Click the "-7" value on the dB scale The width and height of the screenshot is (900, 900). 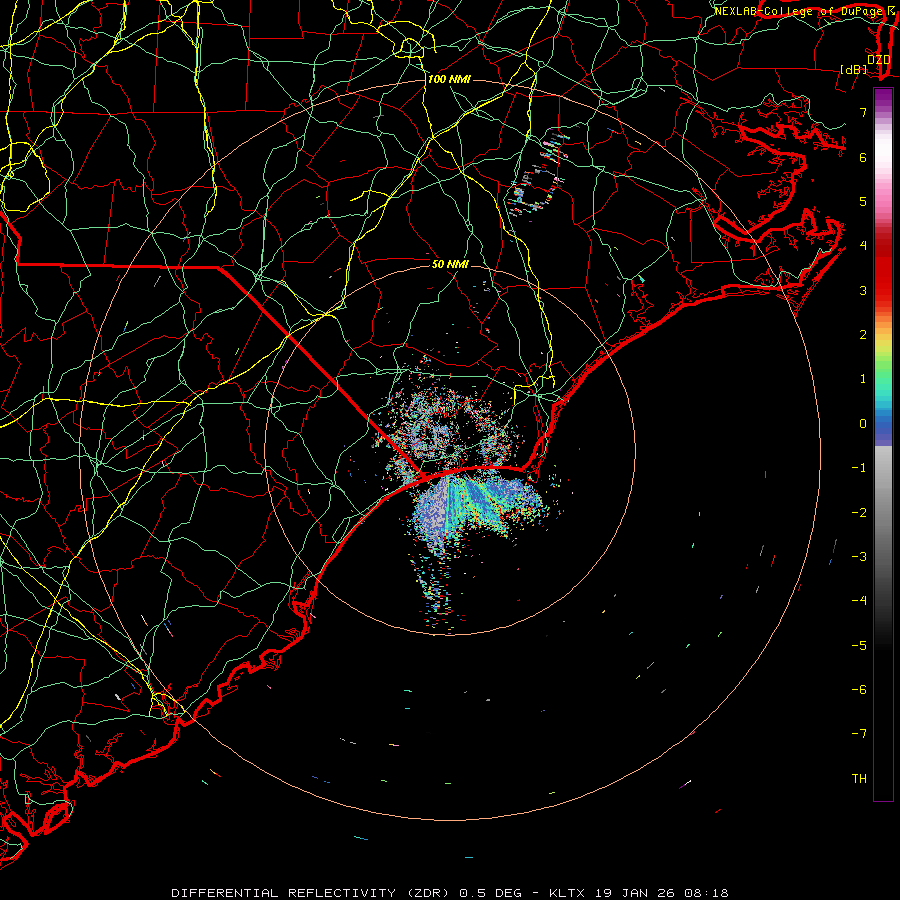[x=859, y=734]
